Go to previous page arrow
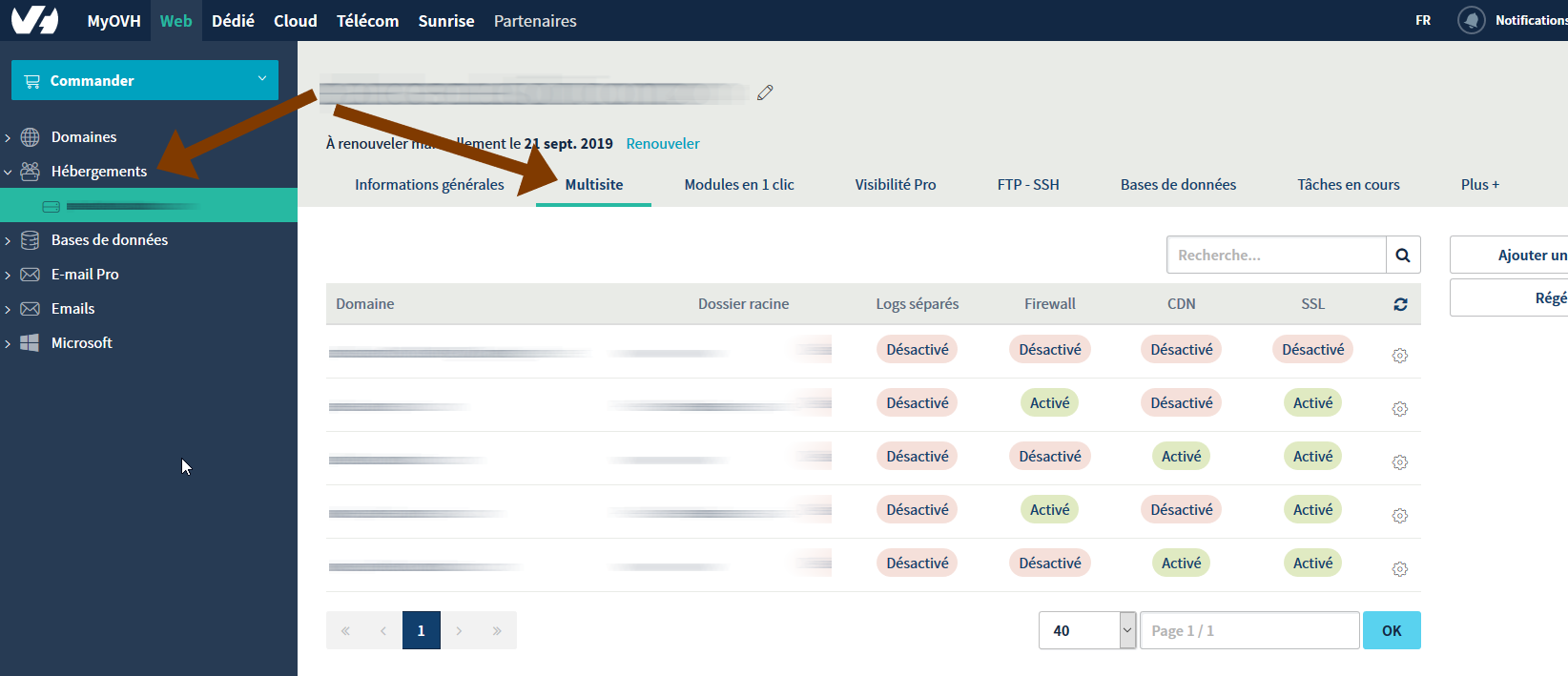 [x=383, y=630]
